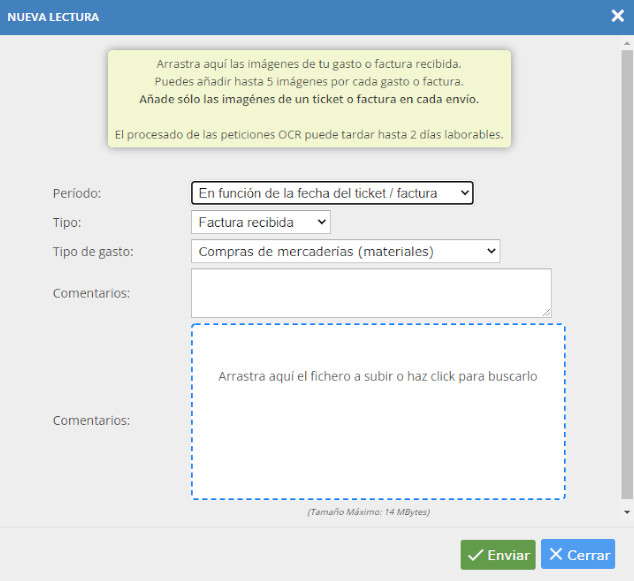Click the scrollbar down arrow
Viewport: 634px width, 581px height.
point(627,512)
